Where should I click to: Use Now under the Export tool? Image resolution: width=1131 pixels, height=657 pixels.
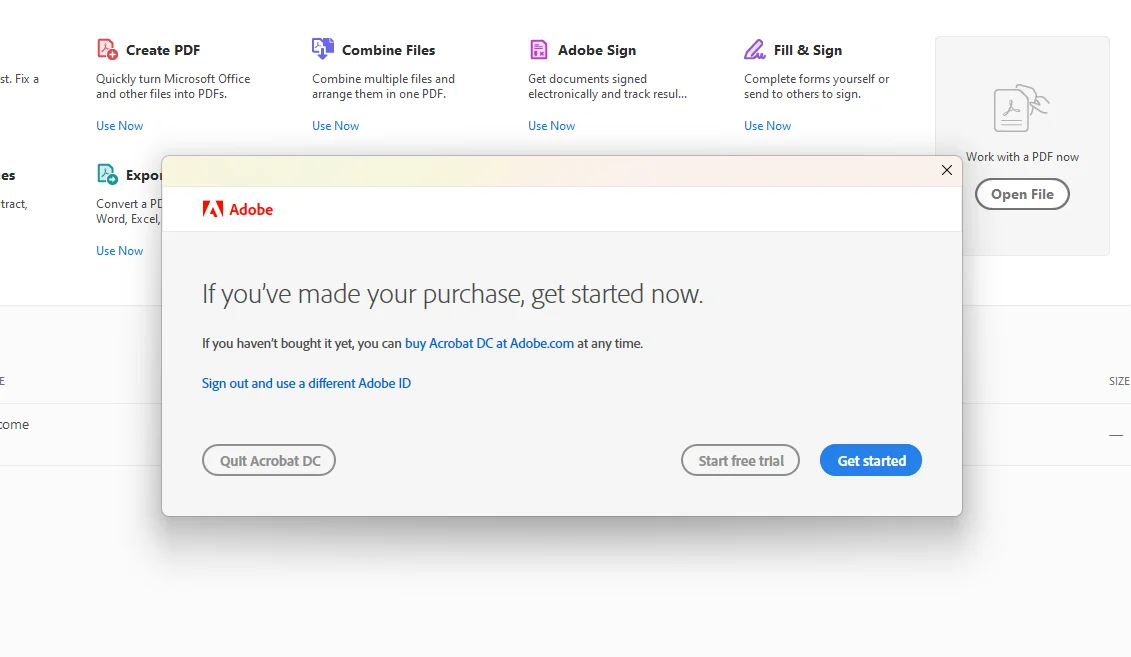(x=120, y=250)
